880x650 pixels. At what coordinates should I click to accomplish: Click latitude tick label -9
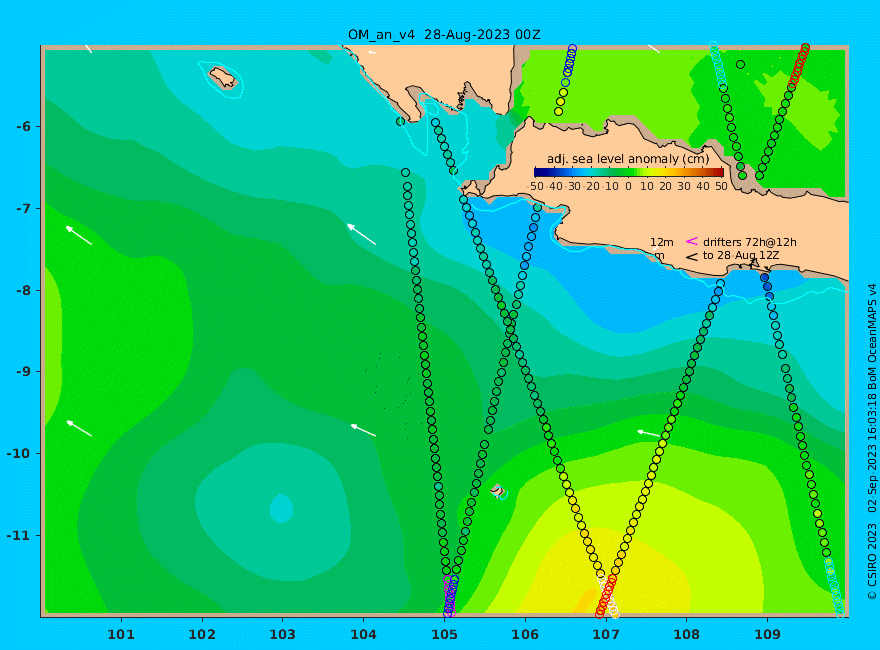23,372
